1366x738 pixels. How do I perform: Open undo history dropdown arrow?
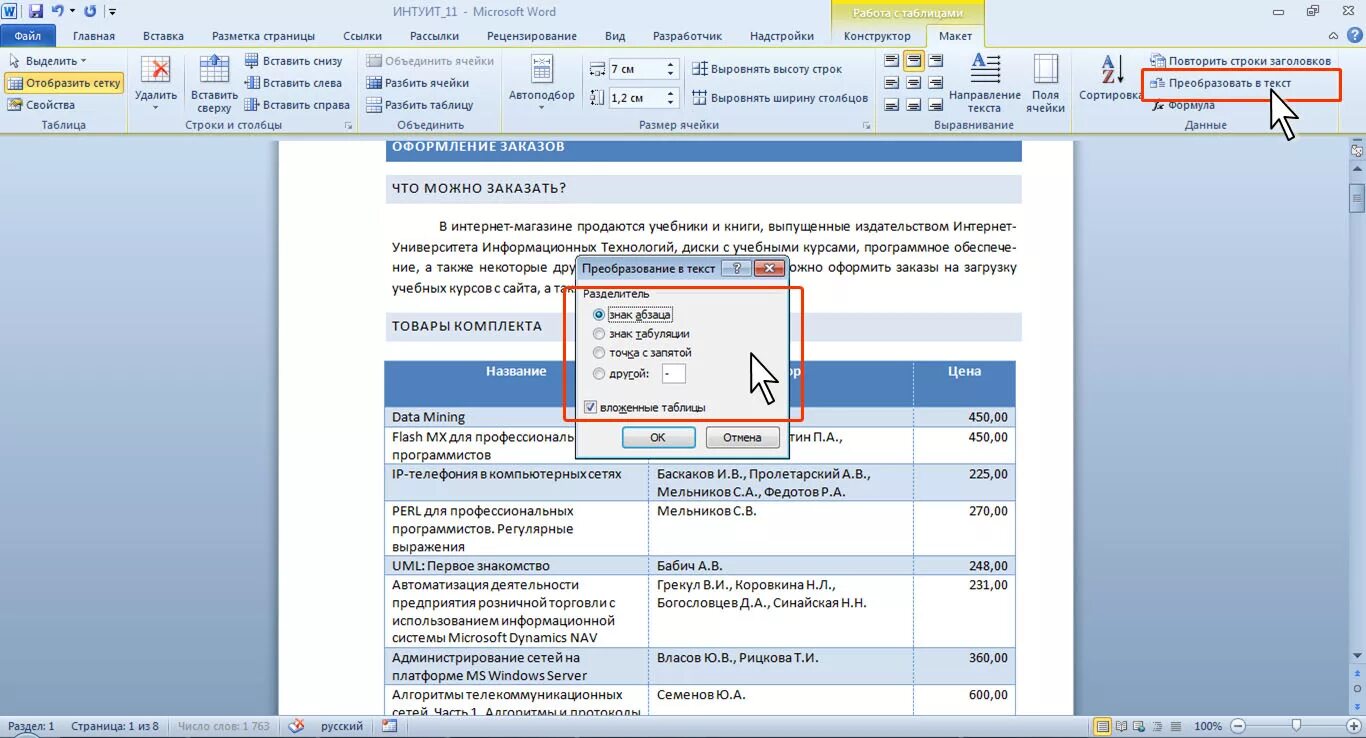(x=72, y=12)
